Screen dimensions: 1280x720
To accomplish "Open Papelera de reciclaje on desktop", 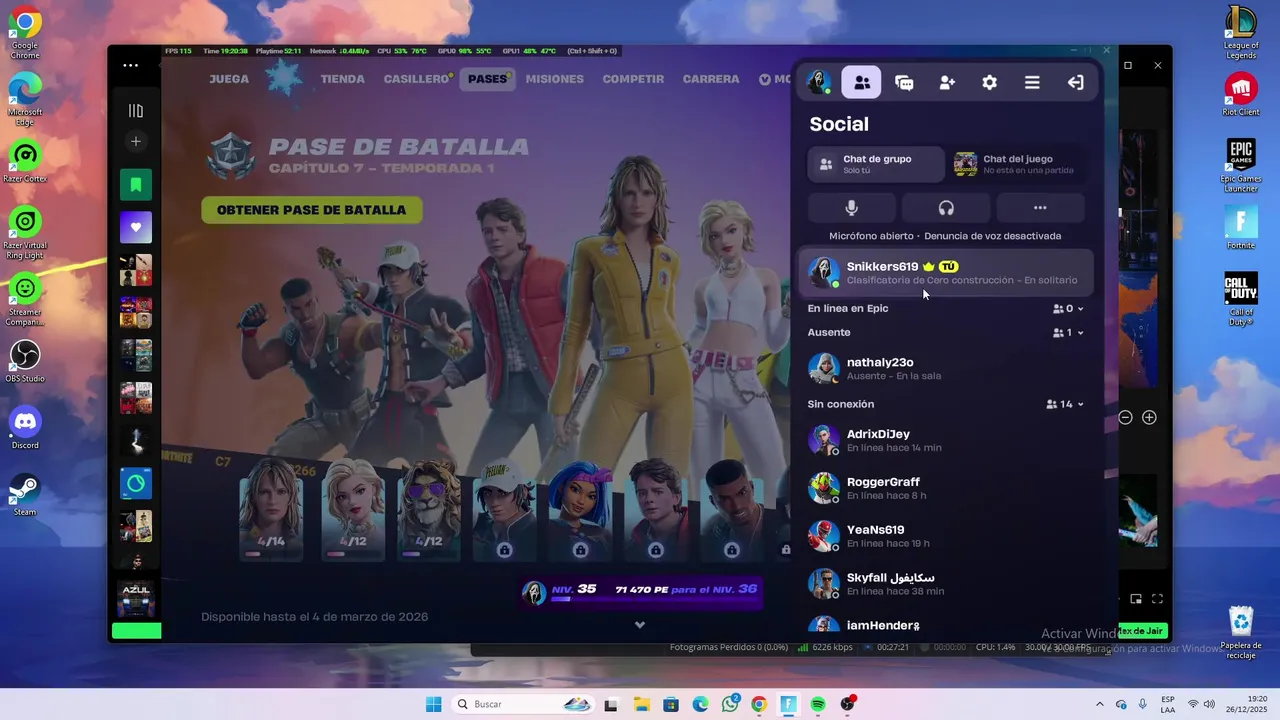I will [x=1241, y=632].
